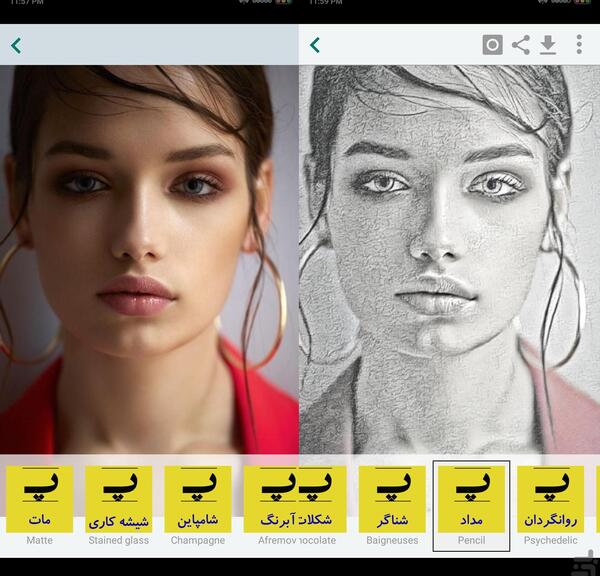
Task: Click the Matte label text
Action: click(x=39, y=540)
